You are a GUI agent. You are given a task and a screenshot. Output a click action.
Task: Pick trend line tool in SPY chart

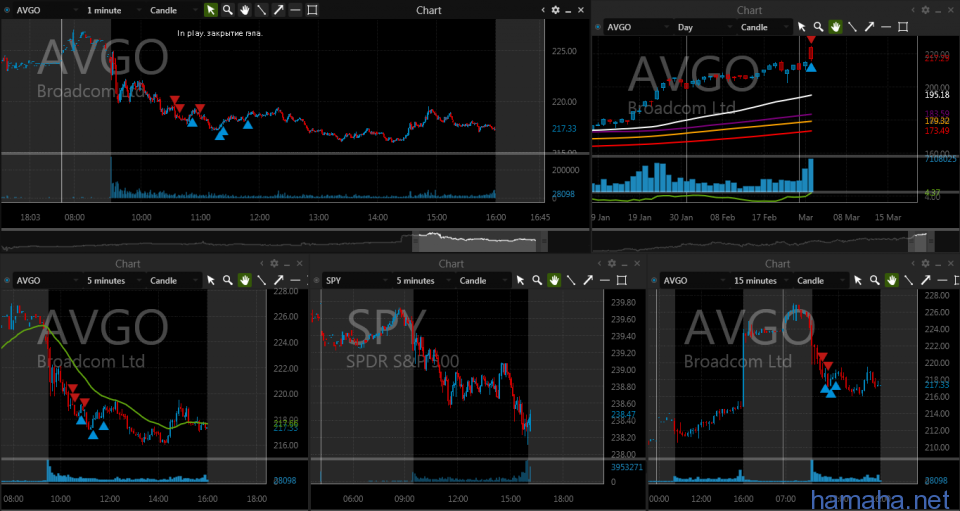point(571,280)
